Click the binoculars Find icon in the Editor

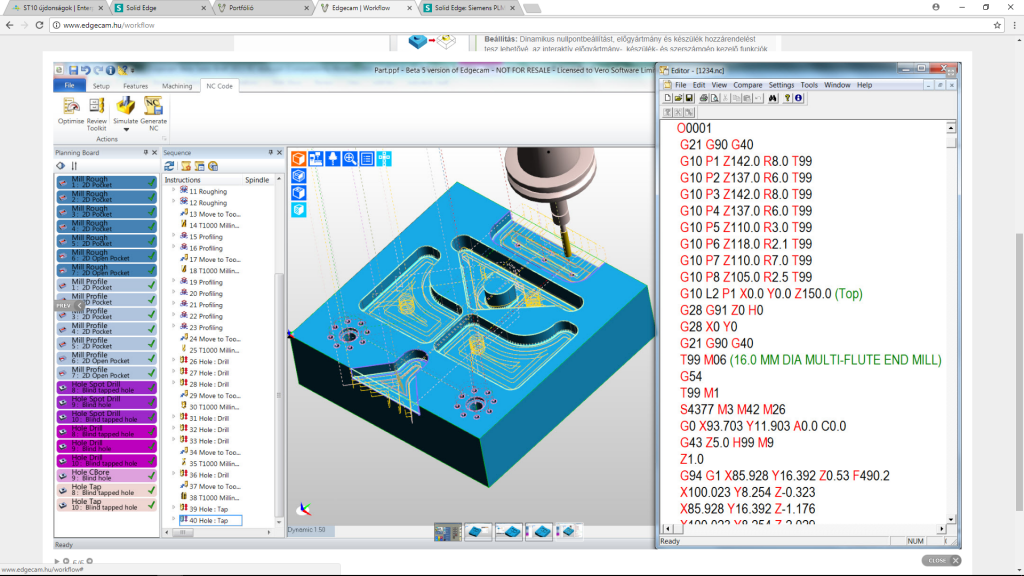point(773,98)
